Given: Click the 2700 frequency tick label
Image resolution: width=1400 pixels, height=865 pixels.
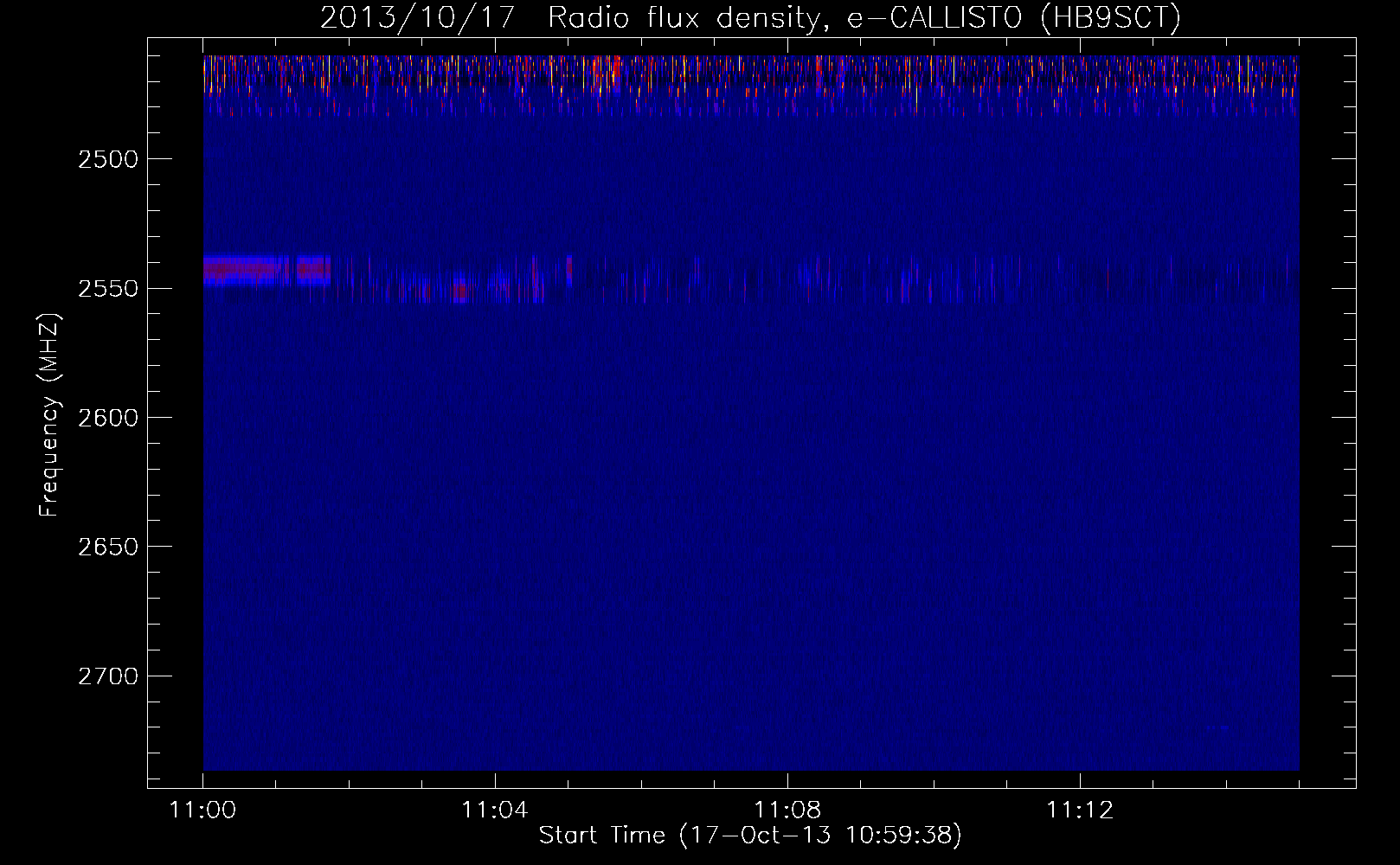Looking at the screenshot, I should click(109, 676).
